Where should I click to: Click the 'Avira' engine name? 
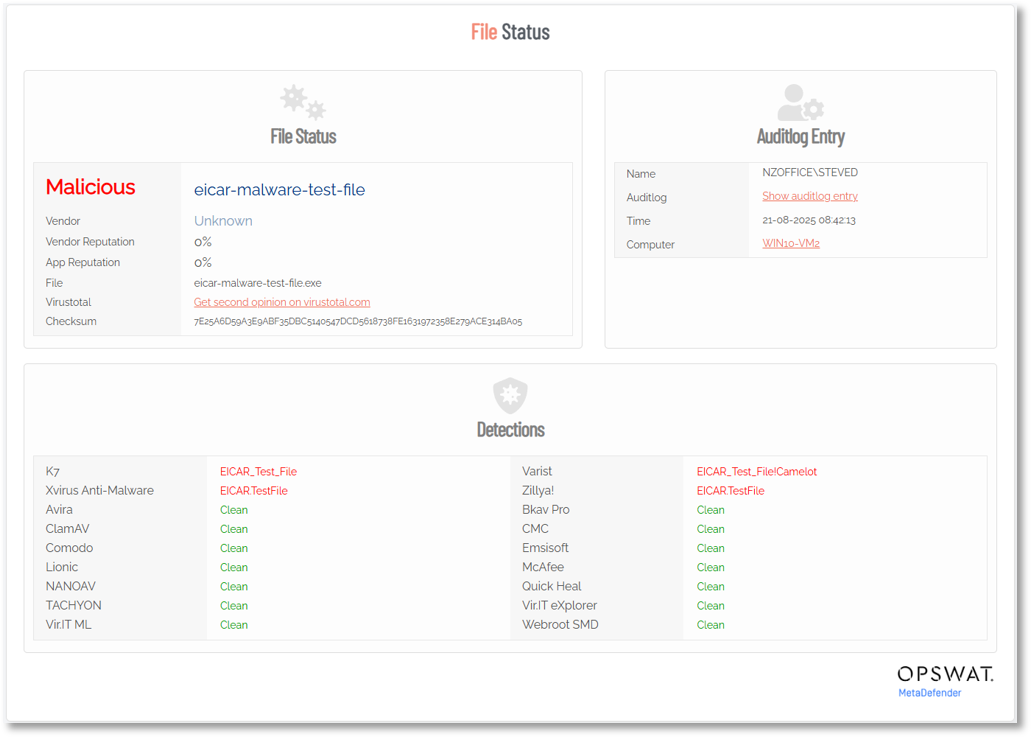pos(59,510)
